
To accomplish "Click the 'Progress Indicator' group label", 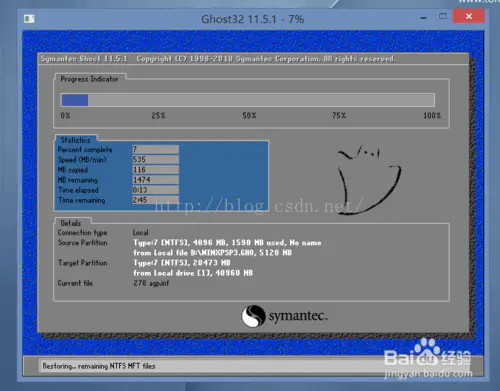I will tap(89, 79).
